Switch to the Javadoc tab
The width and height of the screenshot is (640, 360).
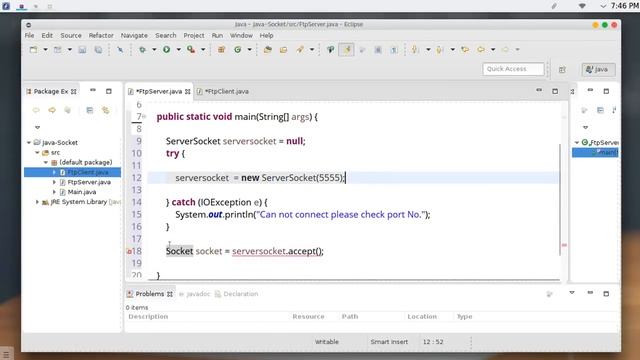pos(195,294)
